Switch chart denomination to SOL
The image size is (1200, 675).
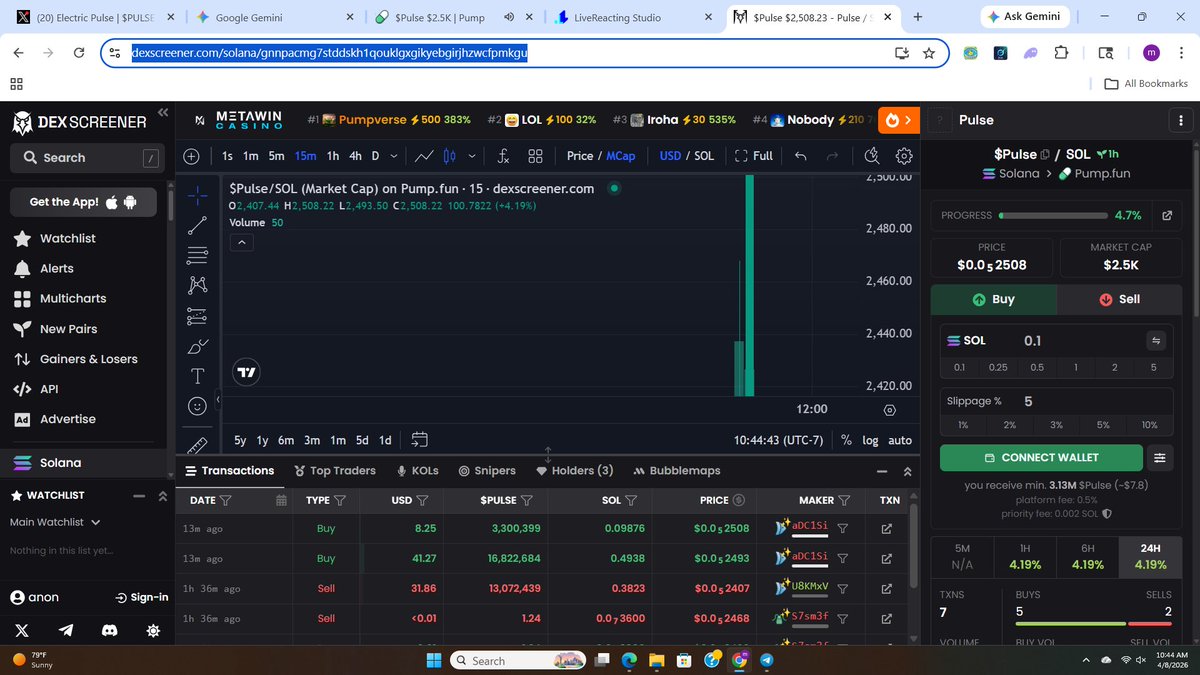click(x=704, y=156)
